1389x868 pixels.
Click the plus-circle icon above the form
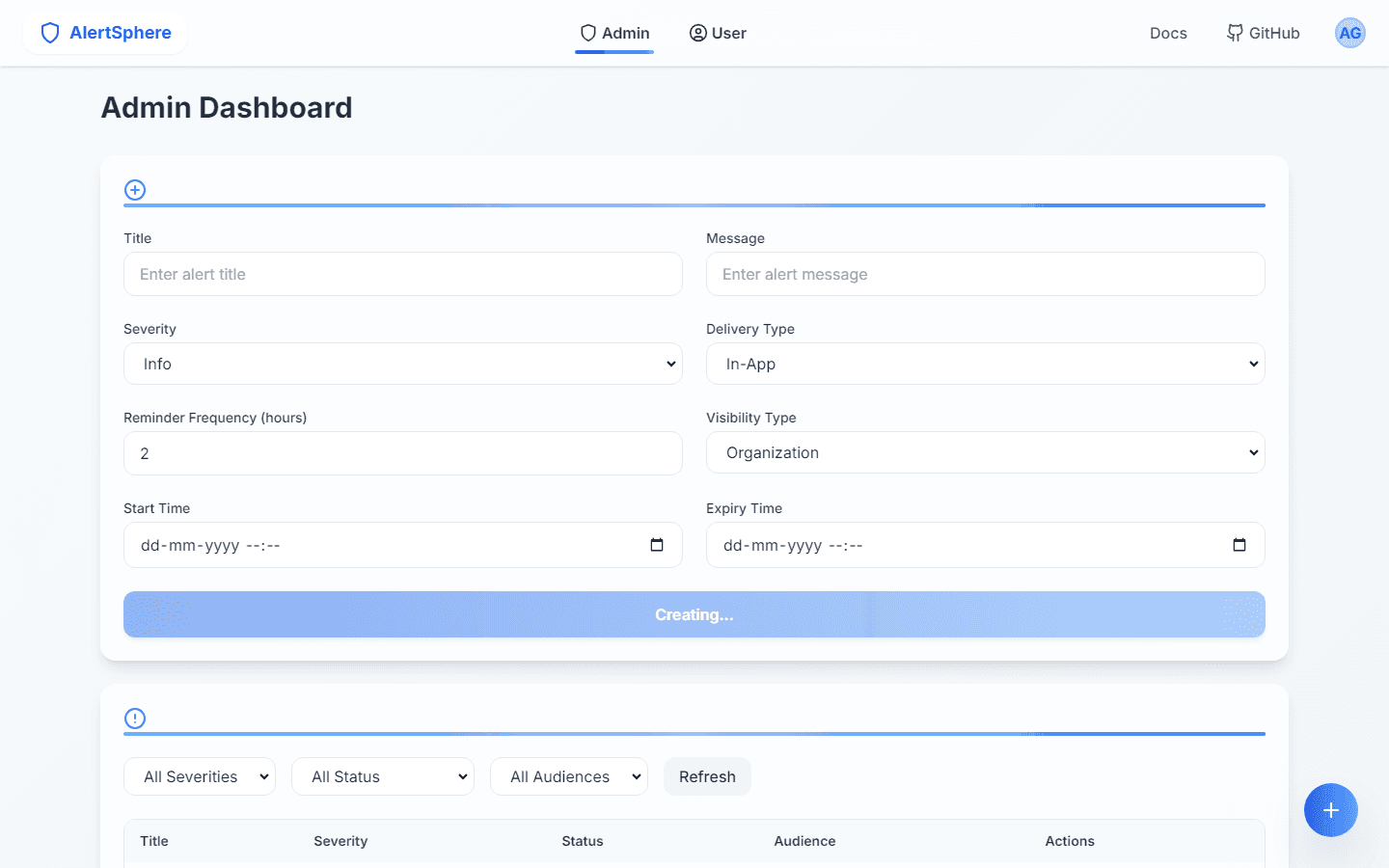135,190
